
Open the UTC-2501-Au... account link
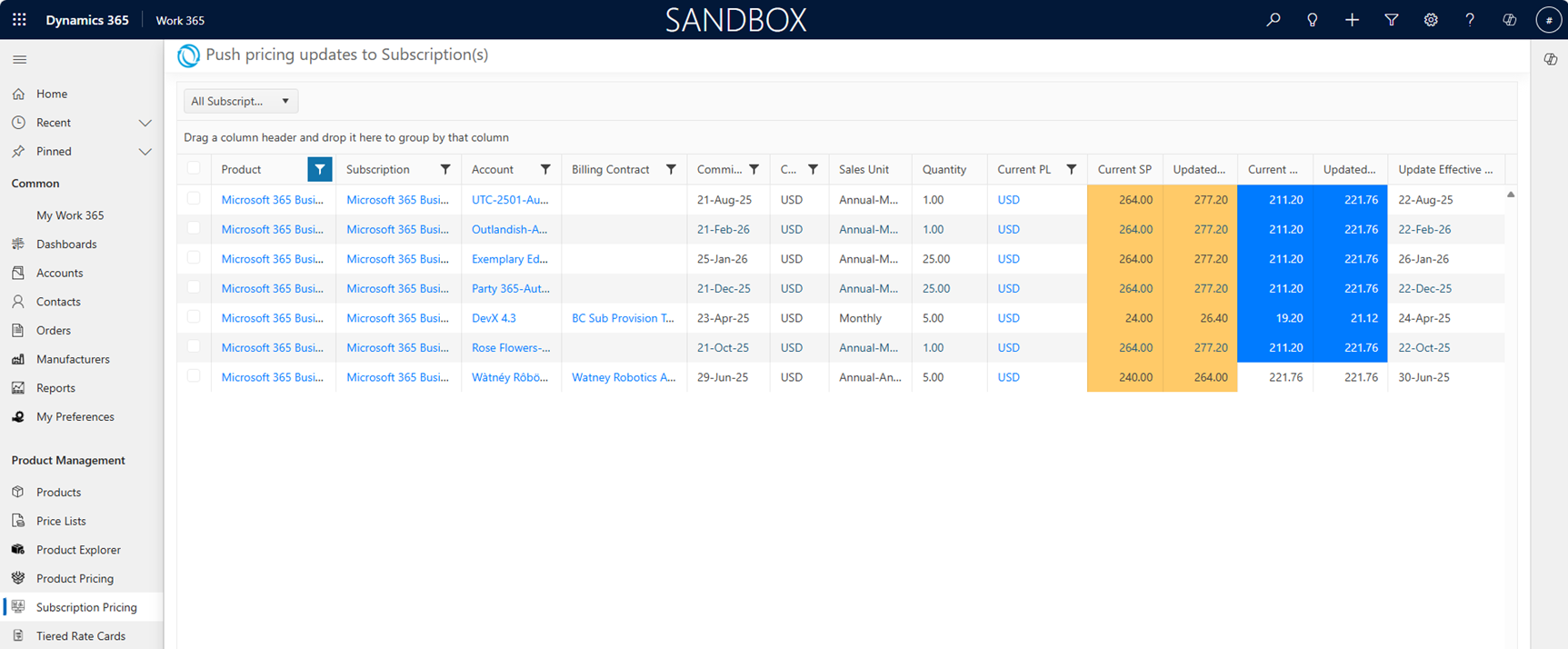click(510, 200)
